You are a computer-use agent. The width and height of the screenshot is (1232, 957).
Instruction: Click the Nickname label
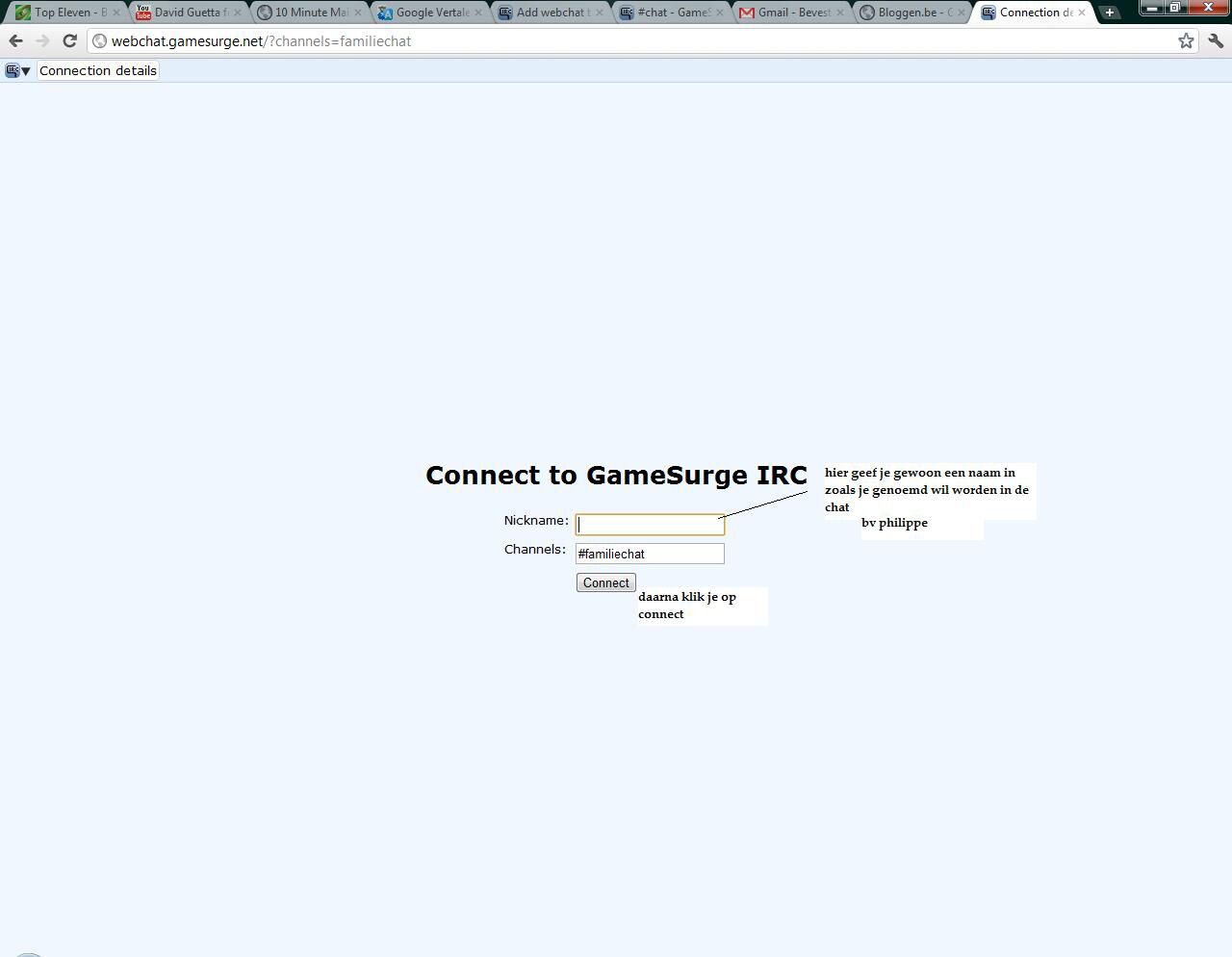[x=536, y=520]
